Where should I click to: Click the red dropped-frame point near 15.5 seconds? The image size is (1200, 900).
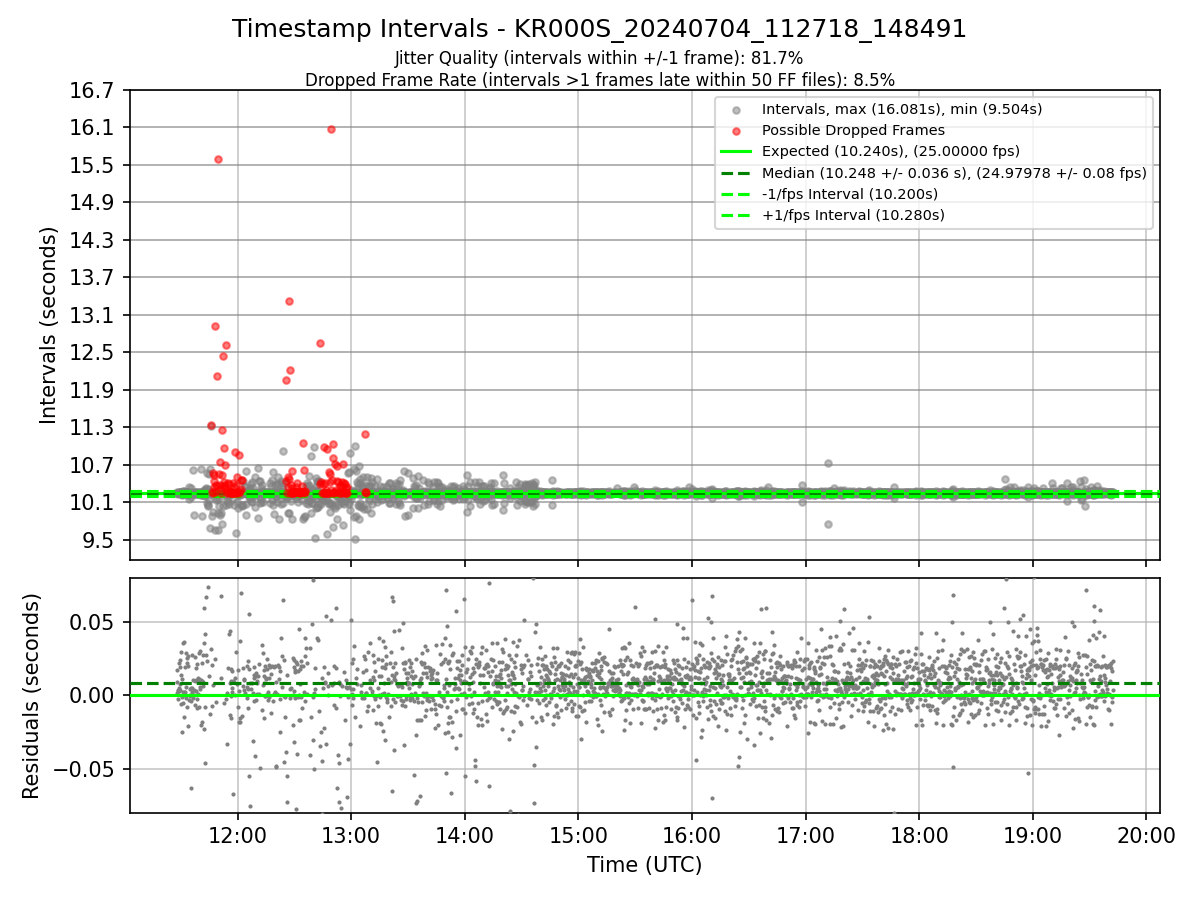click(218, 159)
